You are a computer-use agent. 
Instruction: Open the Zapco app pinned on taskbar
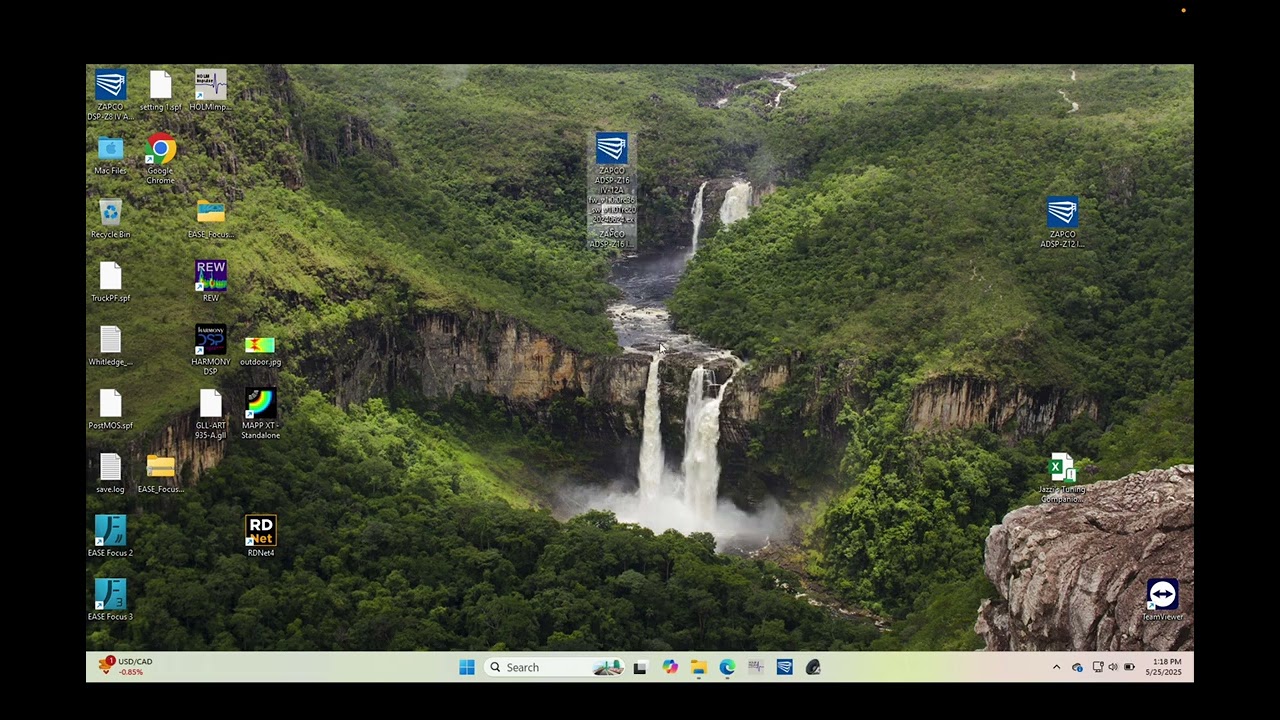click(785, 667)
